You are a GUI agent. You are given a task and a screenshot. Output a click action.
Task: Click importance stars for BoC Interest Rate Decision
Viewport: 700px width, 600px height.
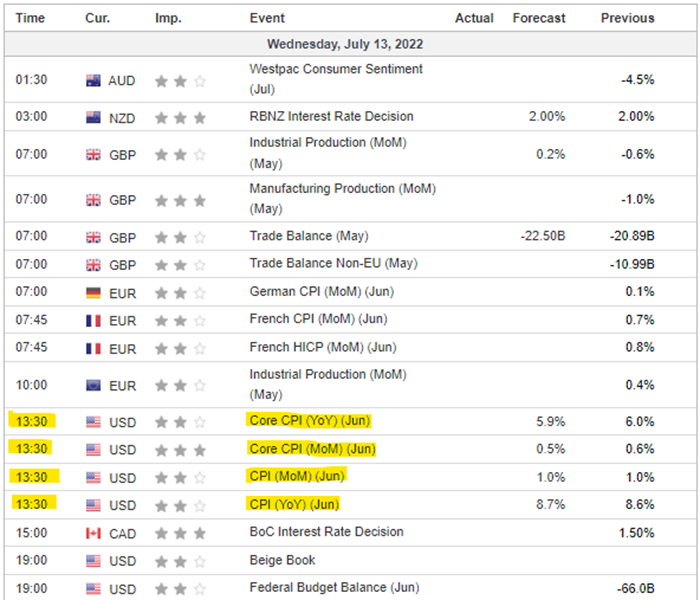point(180,532)
